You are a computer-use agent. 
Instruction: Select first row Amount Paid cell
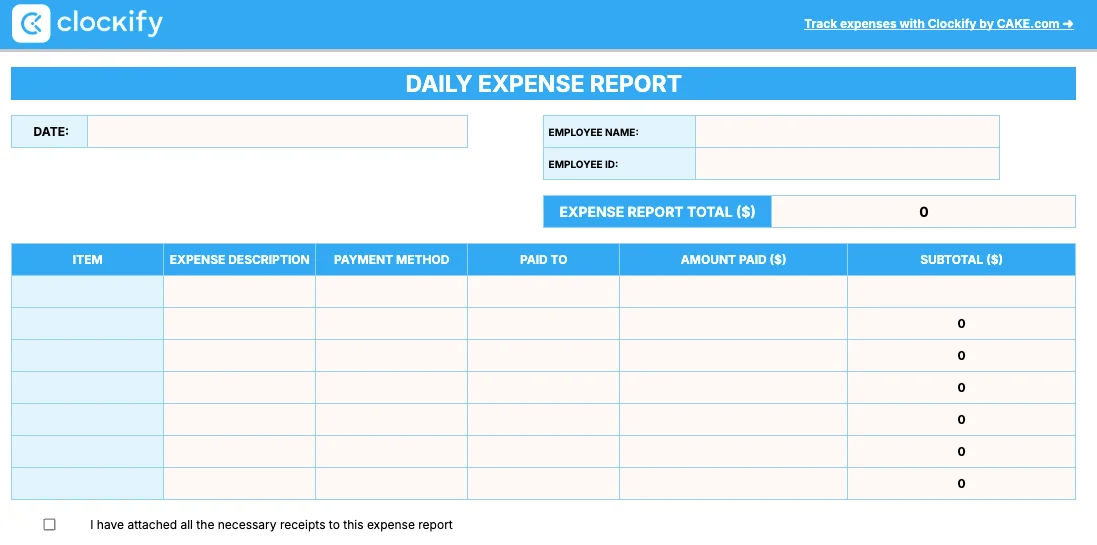coord(733,292)
